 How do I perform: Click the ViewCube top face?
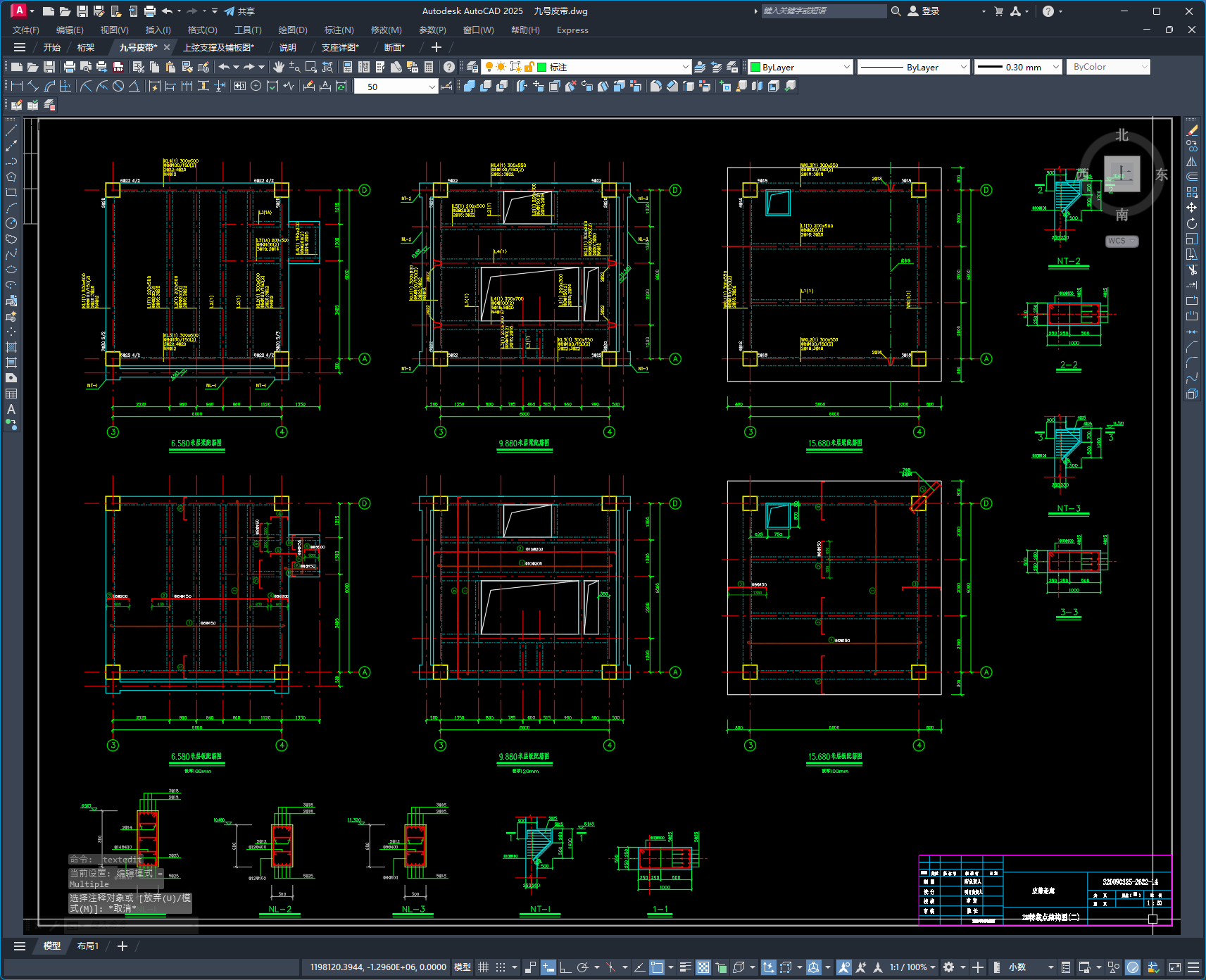coord(1122,174)
